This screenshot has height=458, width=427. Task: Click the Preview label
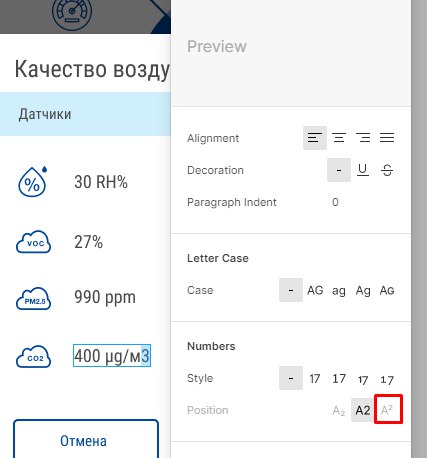point(217,46)
